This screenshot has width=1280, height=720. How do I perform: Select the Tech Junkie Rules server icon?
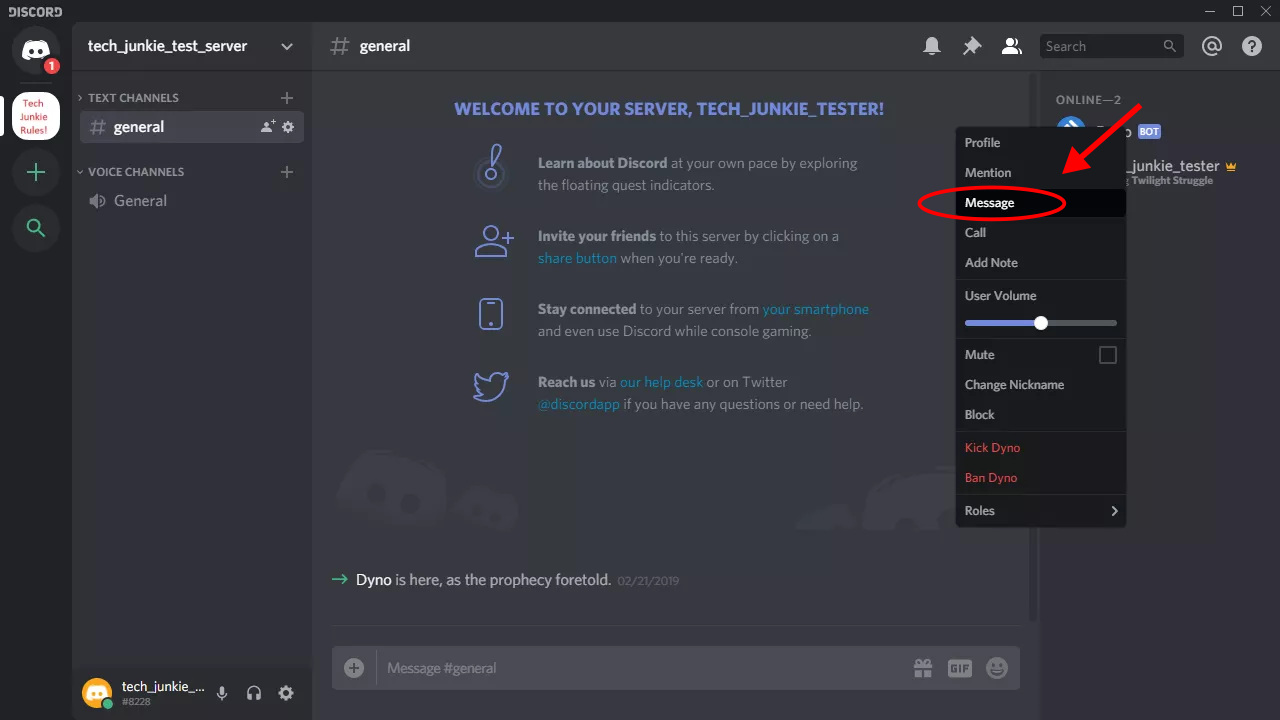click(x=36, y=116)
